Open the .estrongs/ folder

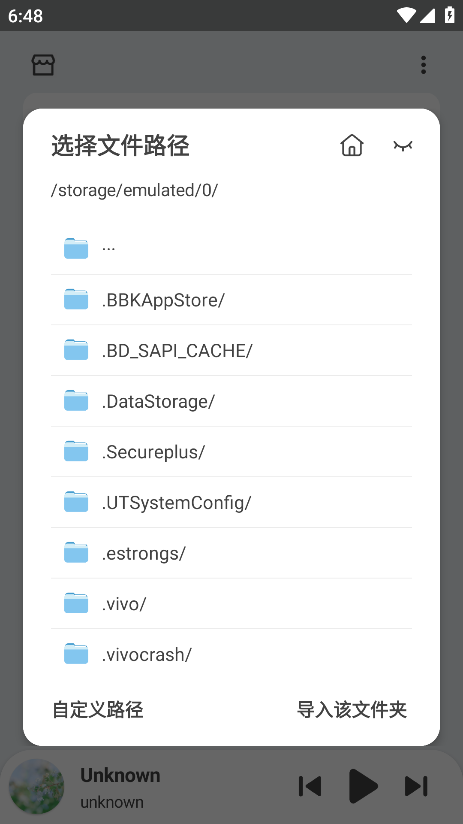231,553
